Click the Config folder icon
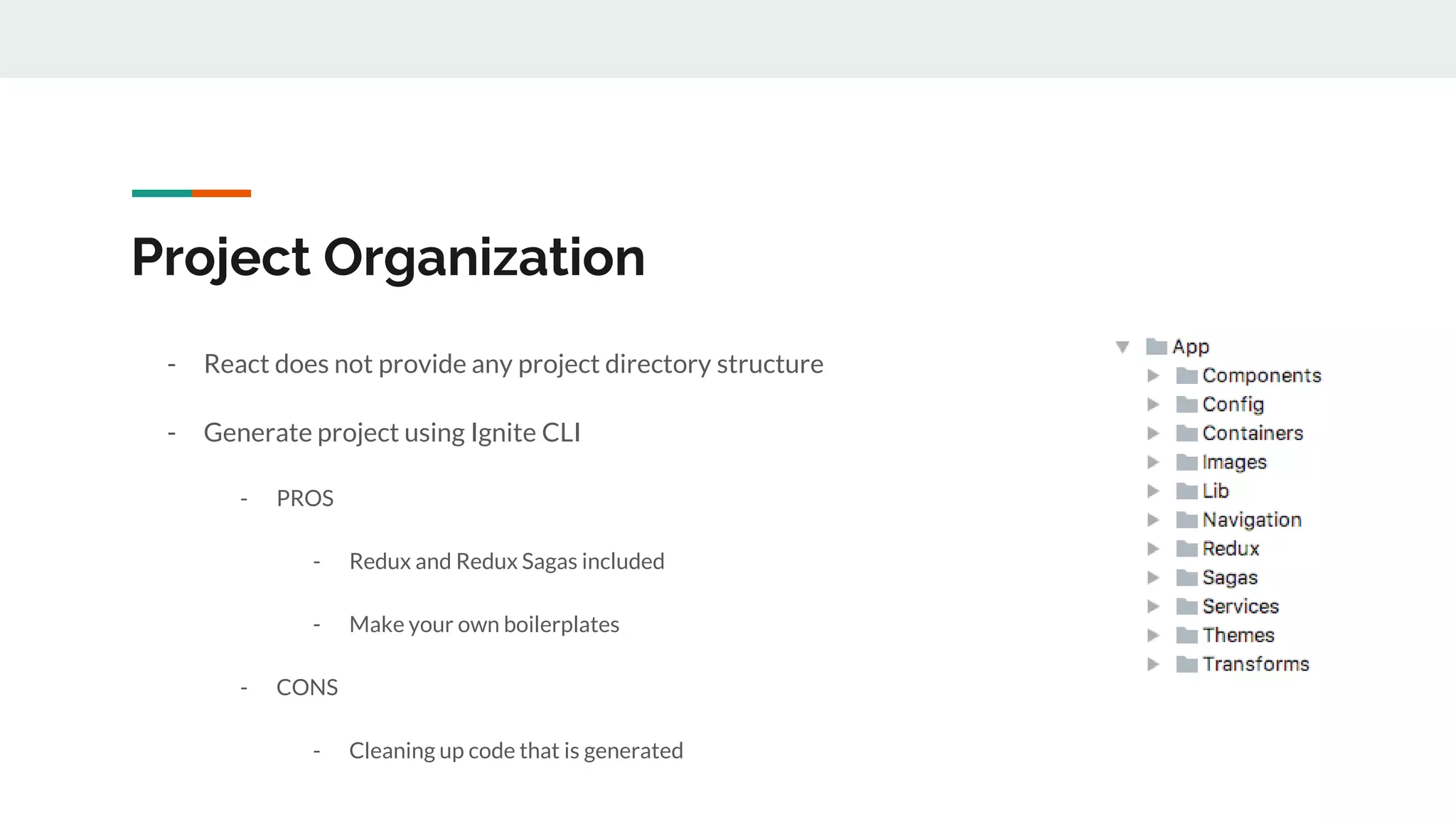Viewport: 1456px width, 819px height. click(x=1187, y=405)
